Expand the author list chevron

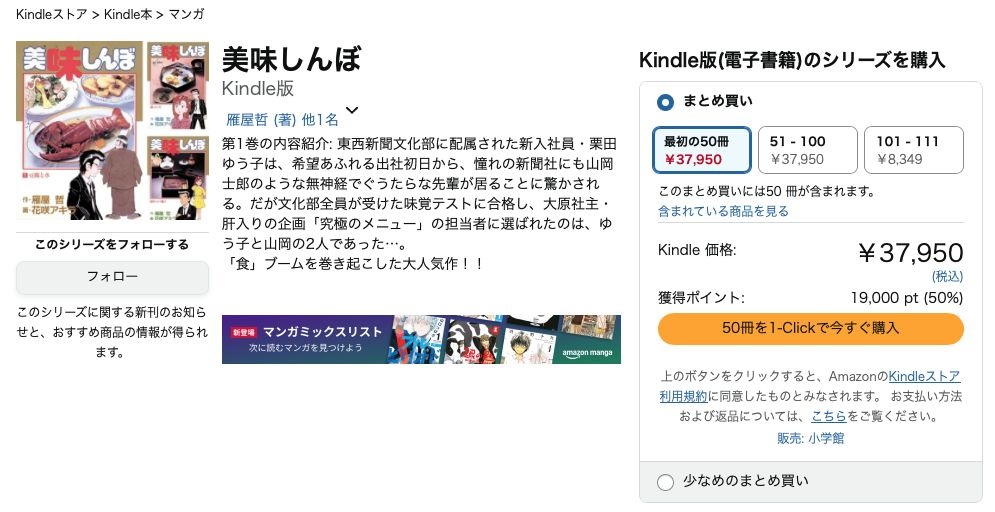(x=352, y=111)
